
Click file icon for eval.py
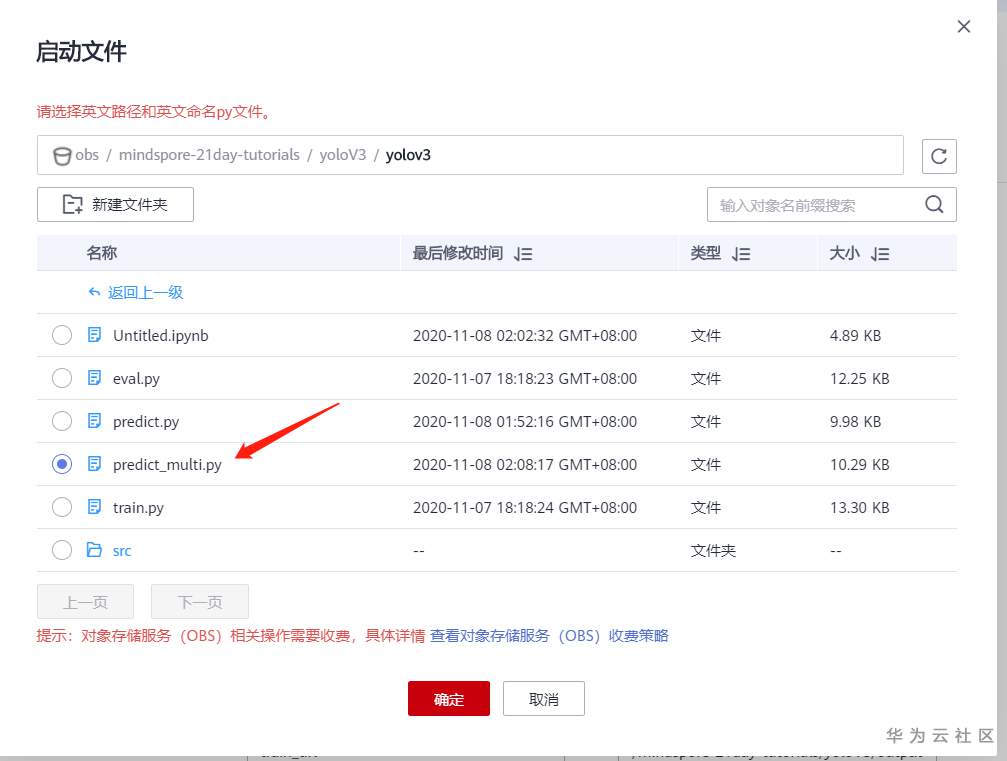[x=94, y=378]
